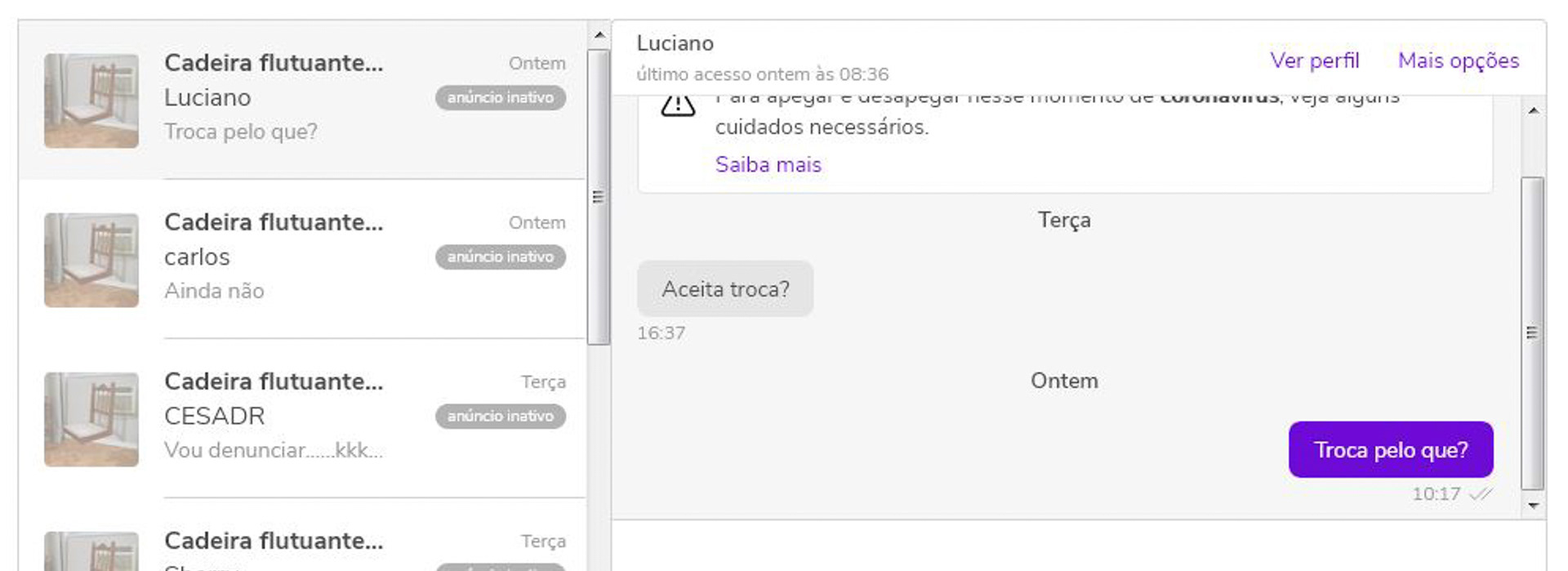Click the chair thumbnail in carlos' conversation
The image size is (1568, 571).
[91, 258]
